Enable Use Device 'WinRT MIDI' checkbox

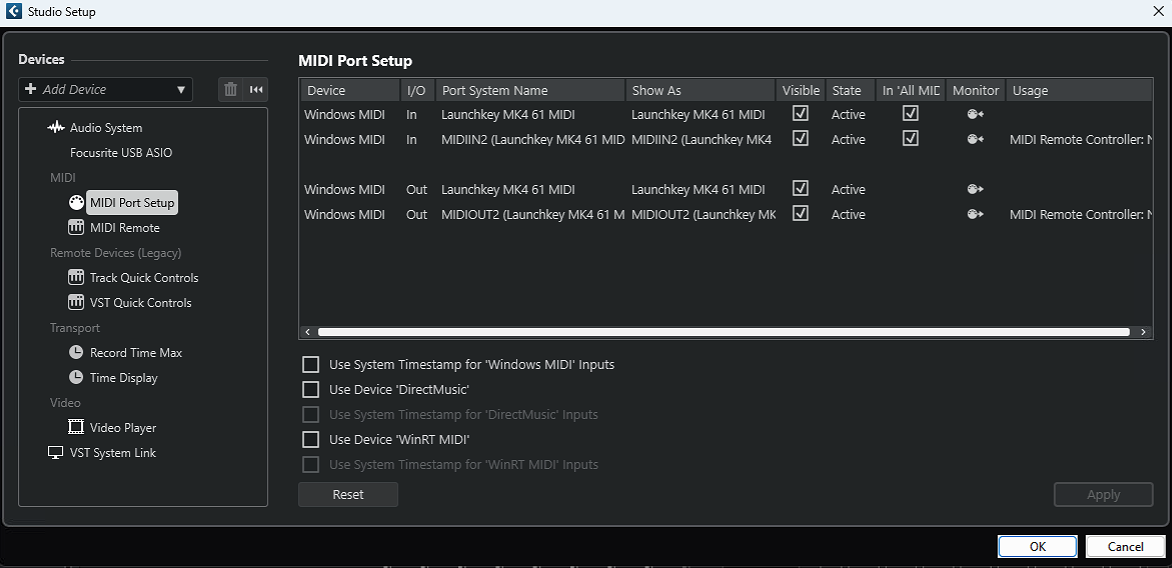point(310,439)
